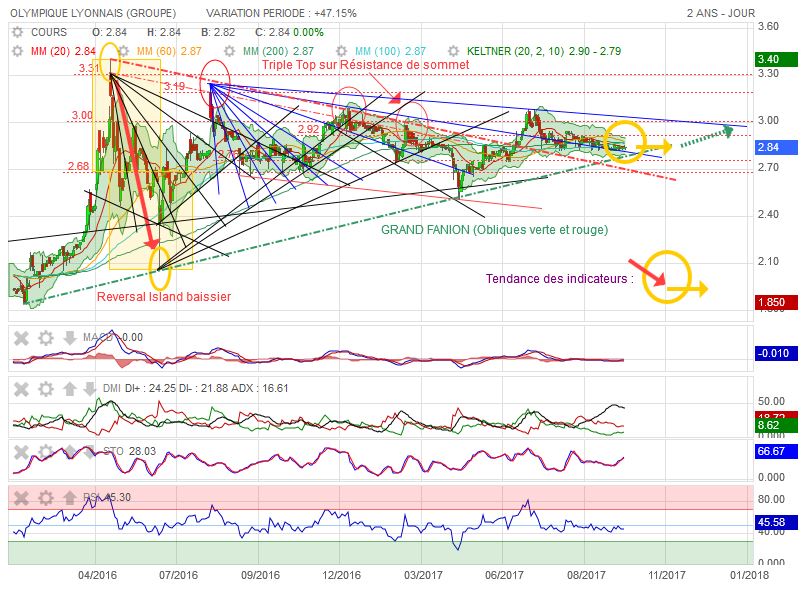Click the OLYMPIQUE LYONNAIS (GROUPE) title
Screen dimensions: 807x595
click(x=93, y=13)
